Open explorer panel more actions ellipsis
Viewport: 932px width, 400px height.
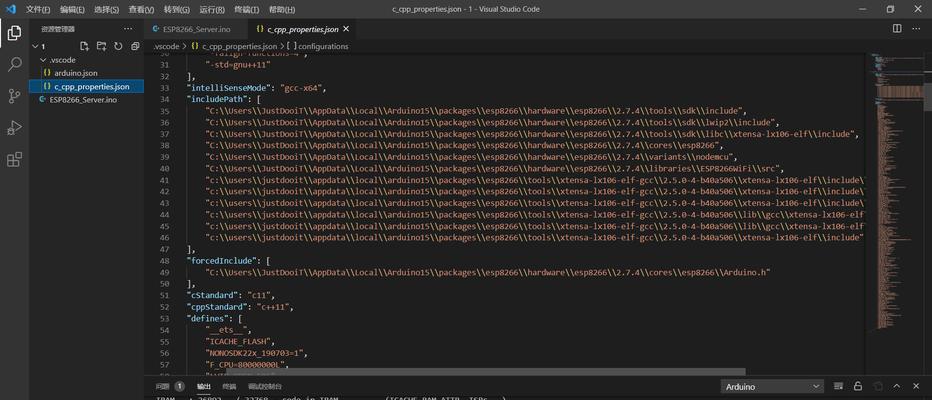tap(128, 29)
